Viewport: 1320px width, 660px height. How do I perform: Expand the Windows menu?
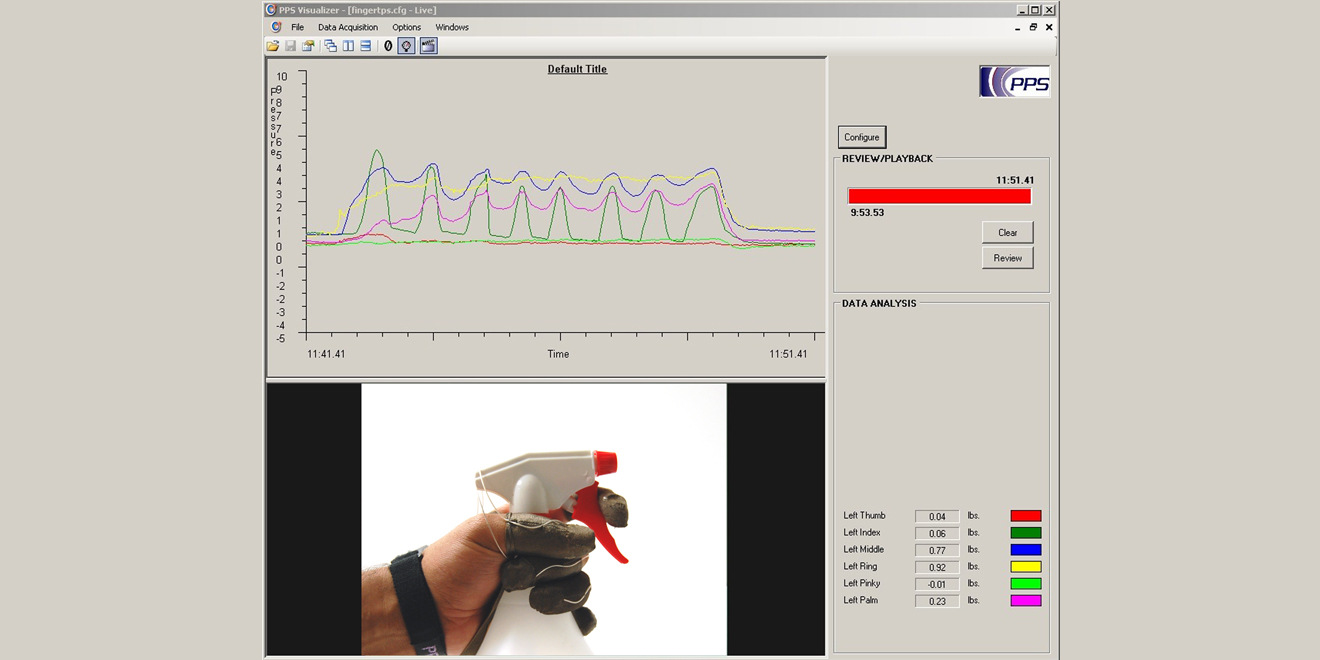(452, 27)
